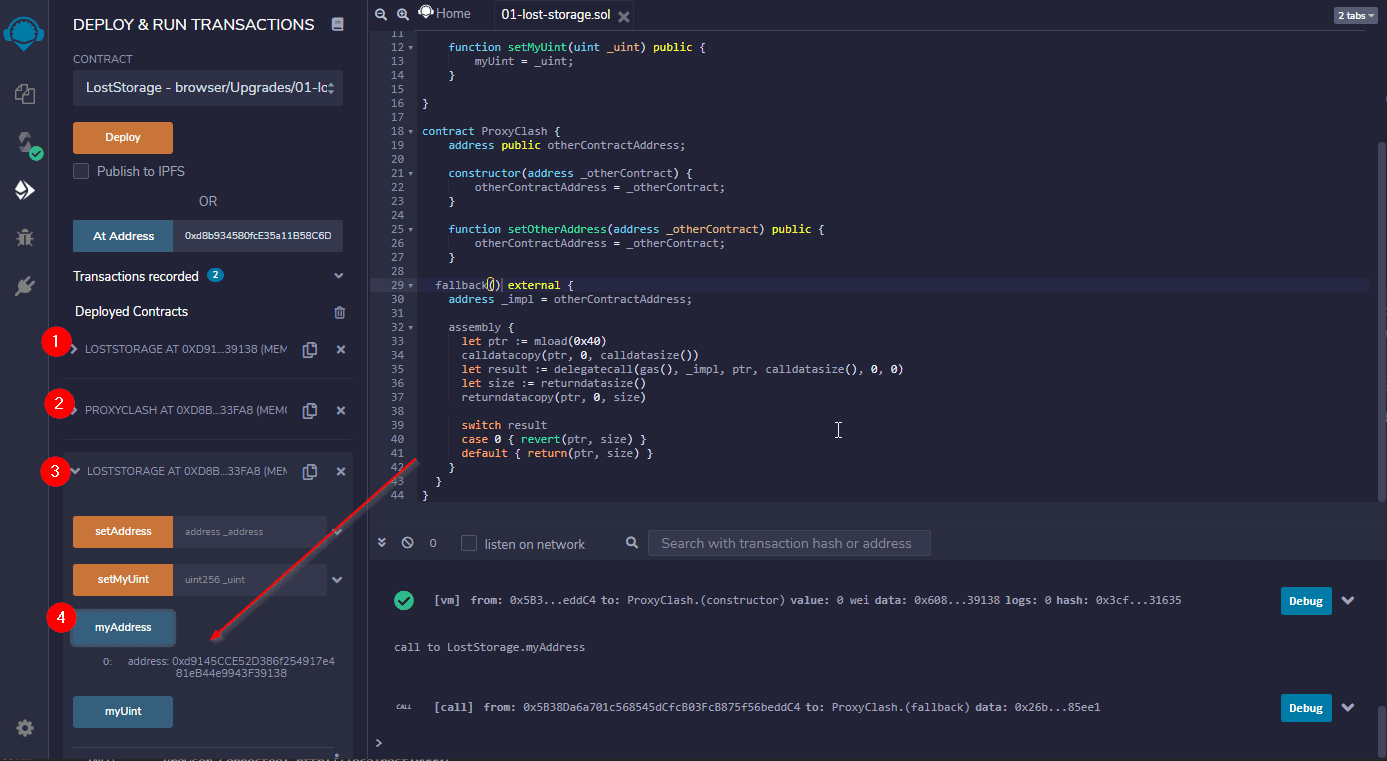Open the documentation book icon in panel header

point(337,24)
